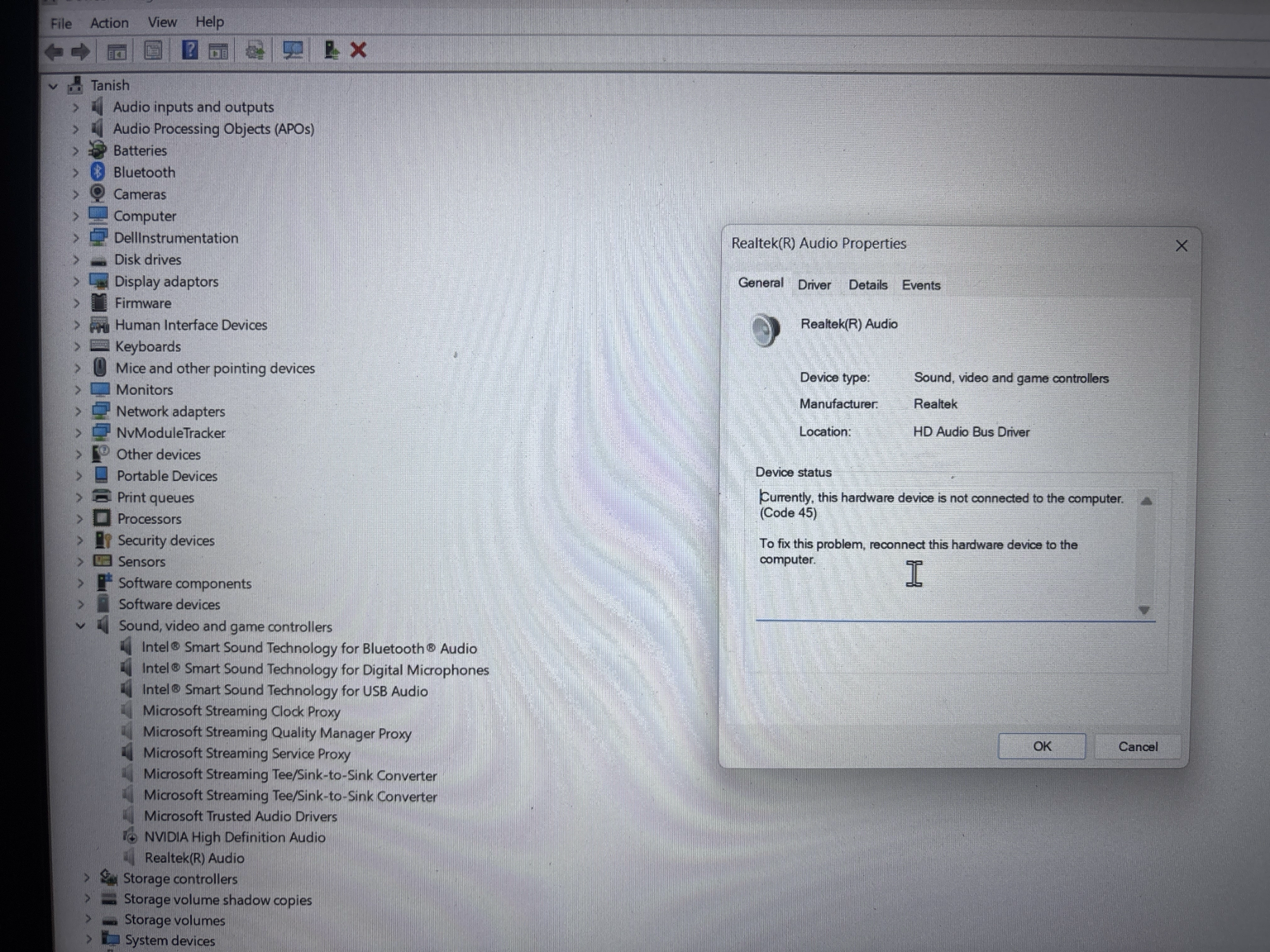Click the Bluetooth category icon
The width and height of the screenshot is (1270, 952).
pyautogui.click(x=98, y=172)
